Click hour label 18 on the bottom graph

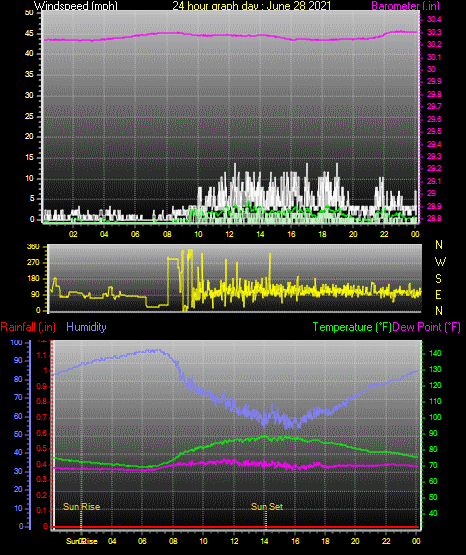(x=325, y=541)
